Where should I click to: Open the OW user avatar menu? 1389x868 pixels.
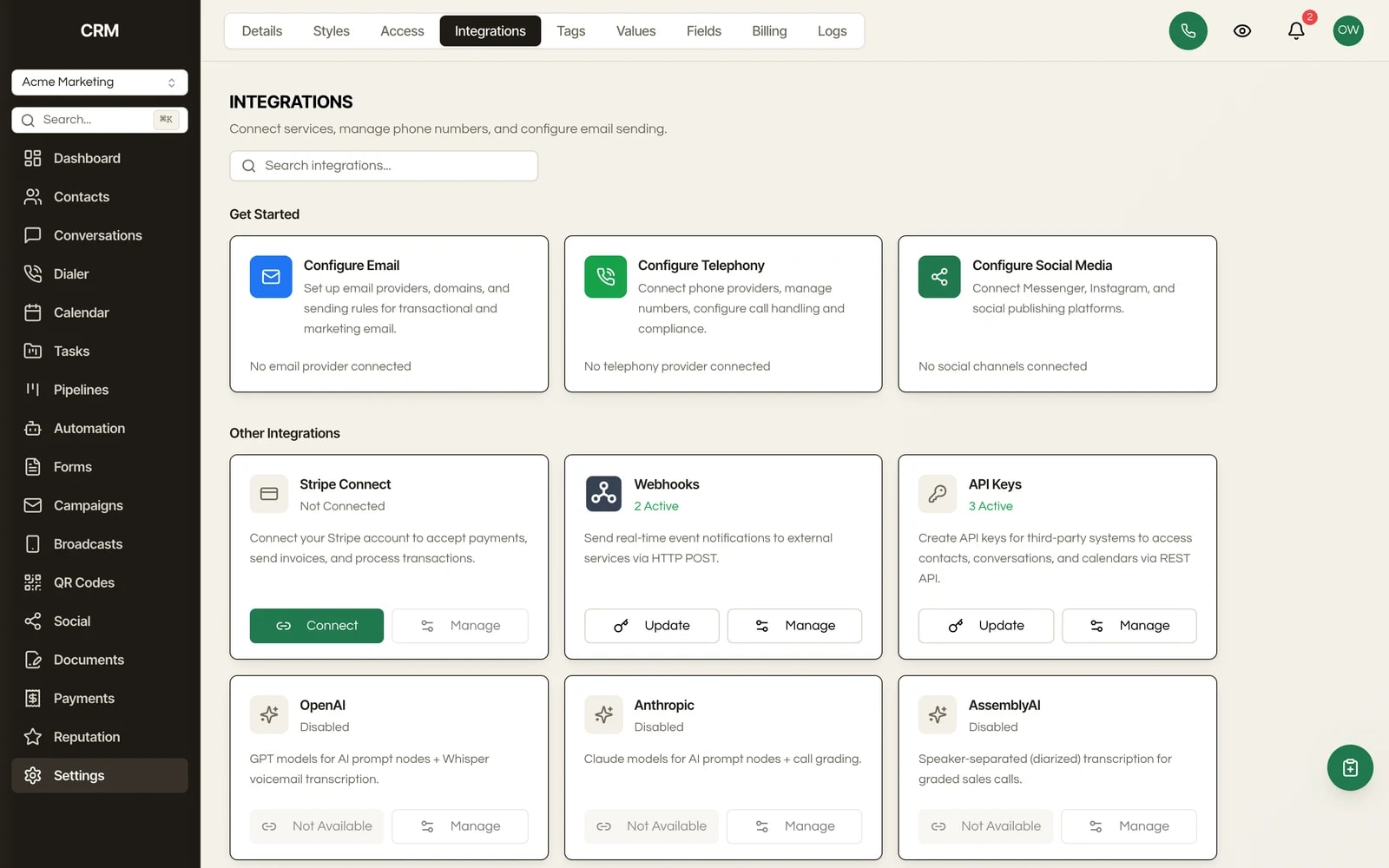(x=1348, y=30)
